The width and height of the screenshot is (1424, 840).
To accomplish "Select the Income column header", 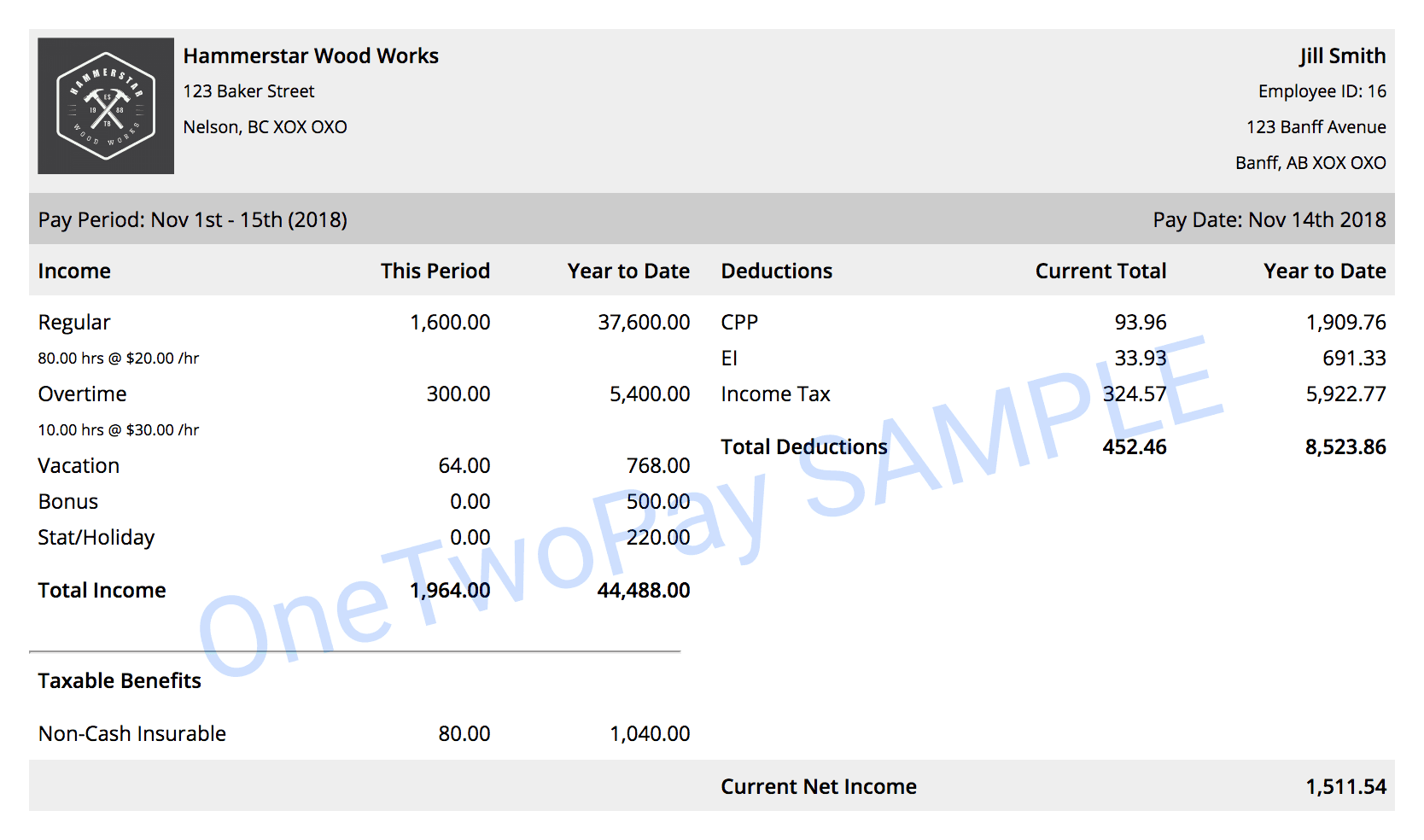I will [x=74, y=271].
